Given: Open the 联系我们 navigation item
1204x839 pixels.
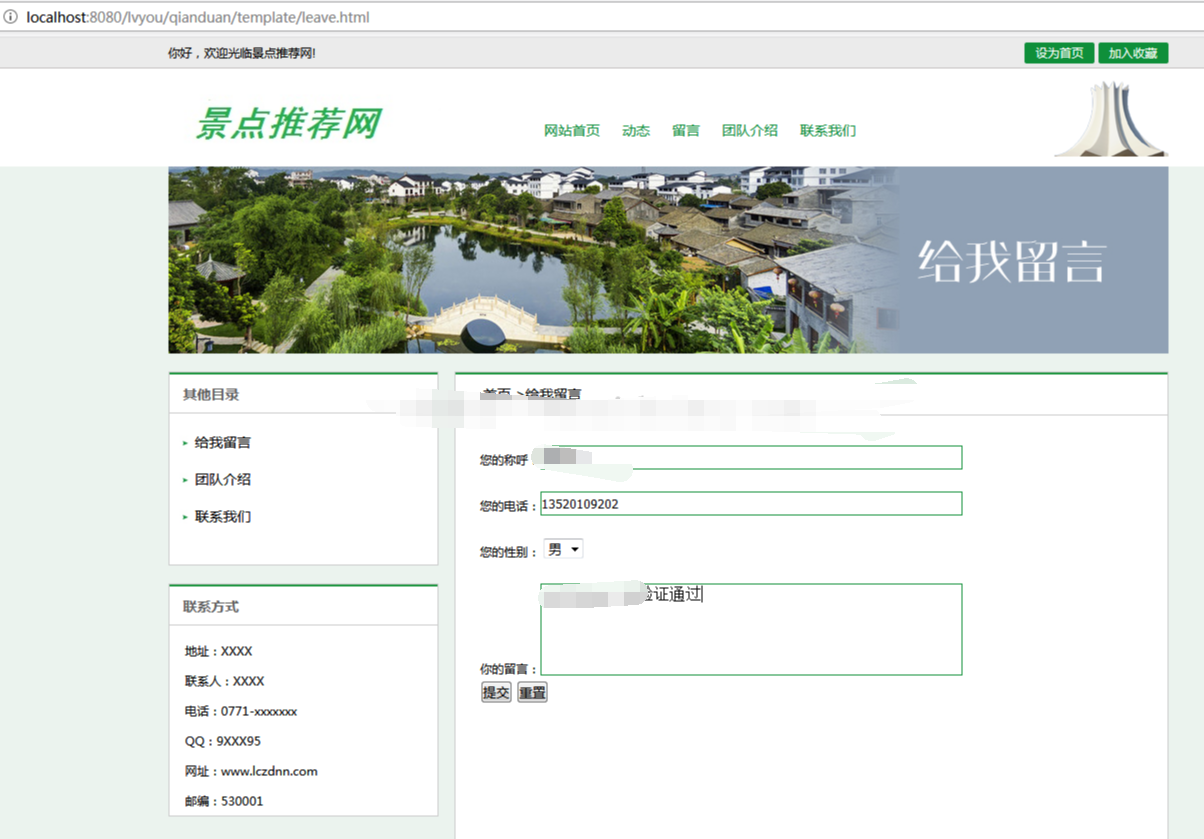Looking at the screenshot, I should point(828,131).
